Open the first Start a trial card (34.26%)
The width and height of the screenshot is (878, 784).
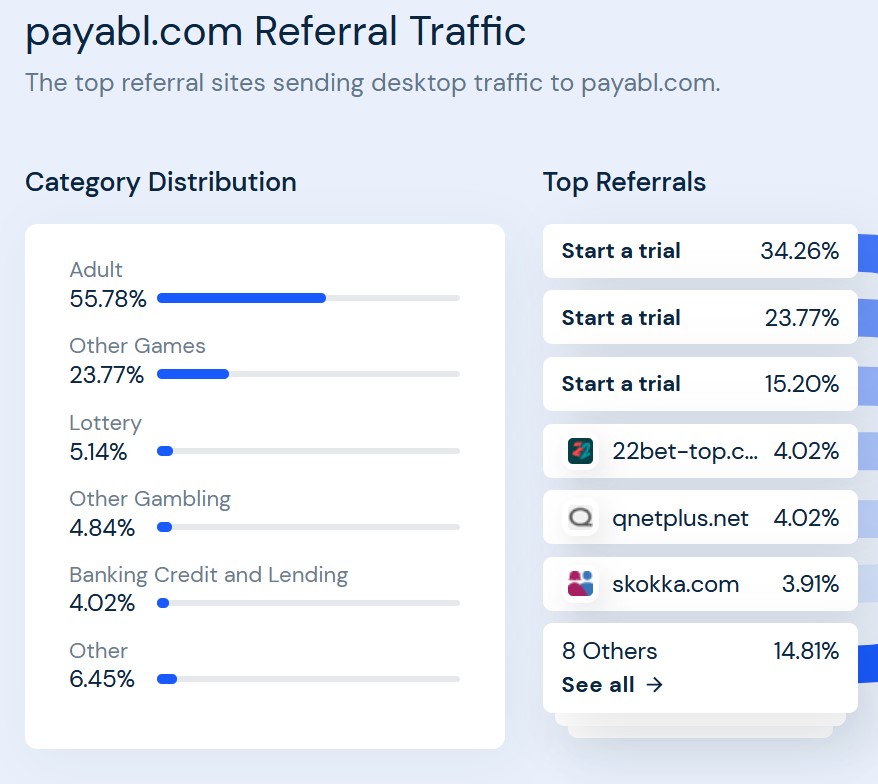pyautogui.click(x=700, y=251)
